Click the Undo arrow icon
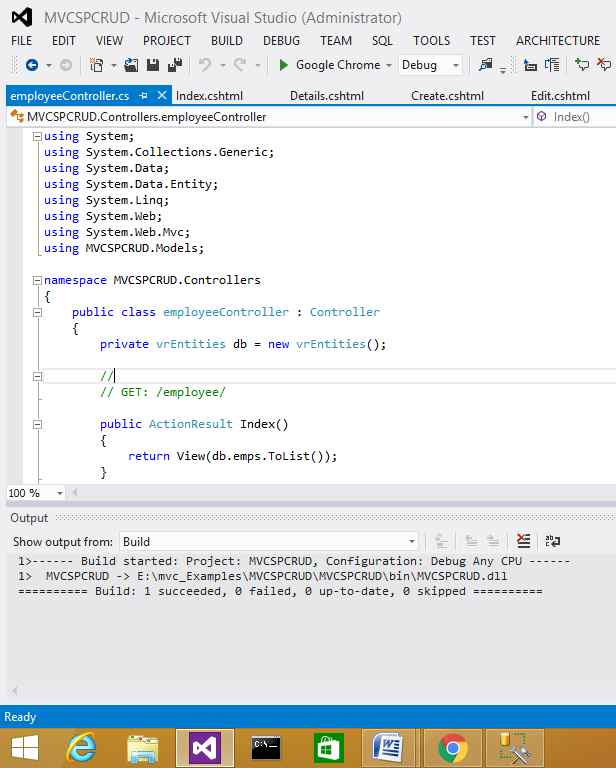 (205, 65)
